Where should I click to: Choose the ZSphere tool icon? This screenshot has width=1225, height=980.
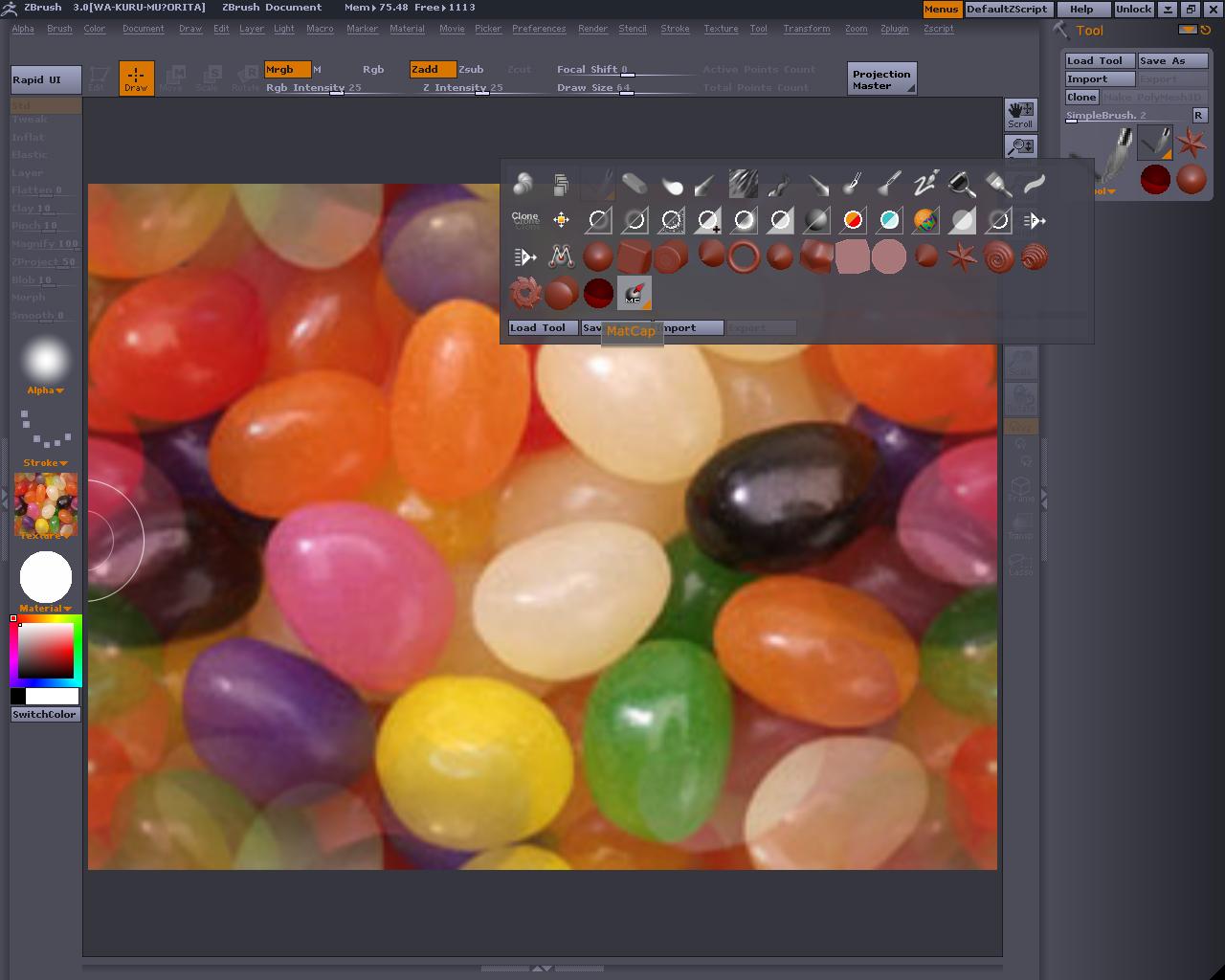point(597,293)
